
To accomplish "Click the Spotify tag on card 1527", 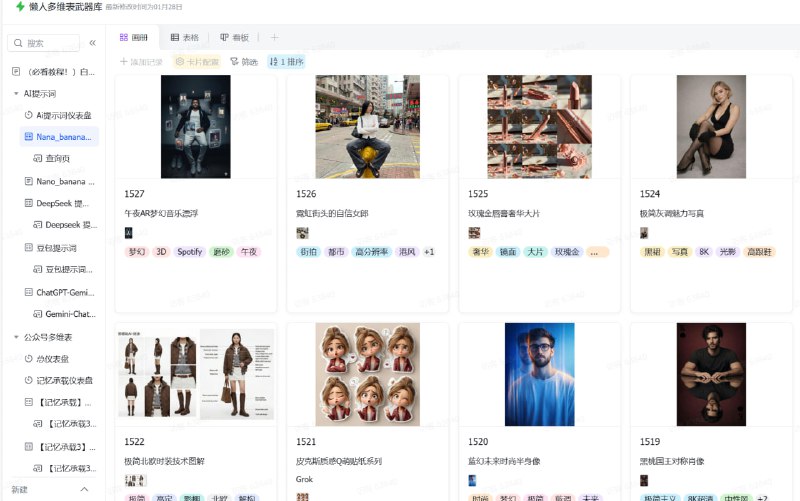I will click(190, 252).
